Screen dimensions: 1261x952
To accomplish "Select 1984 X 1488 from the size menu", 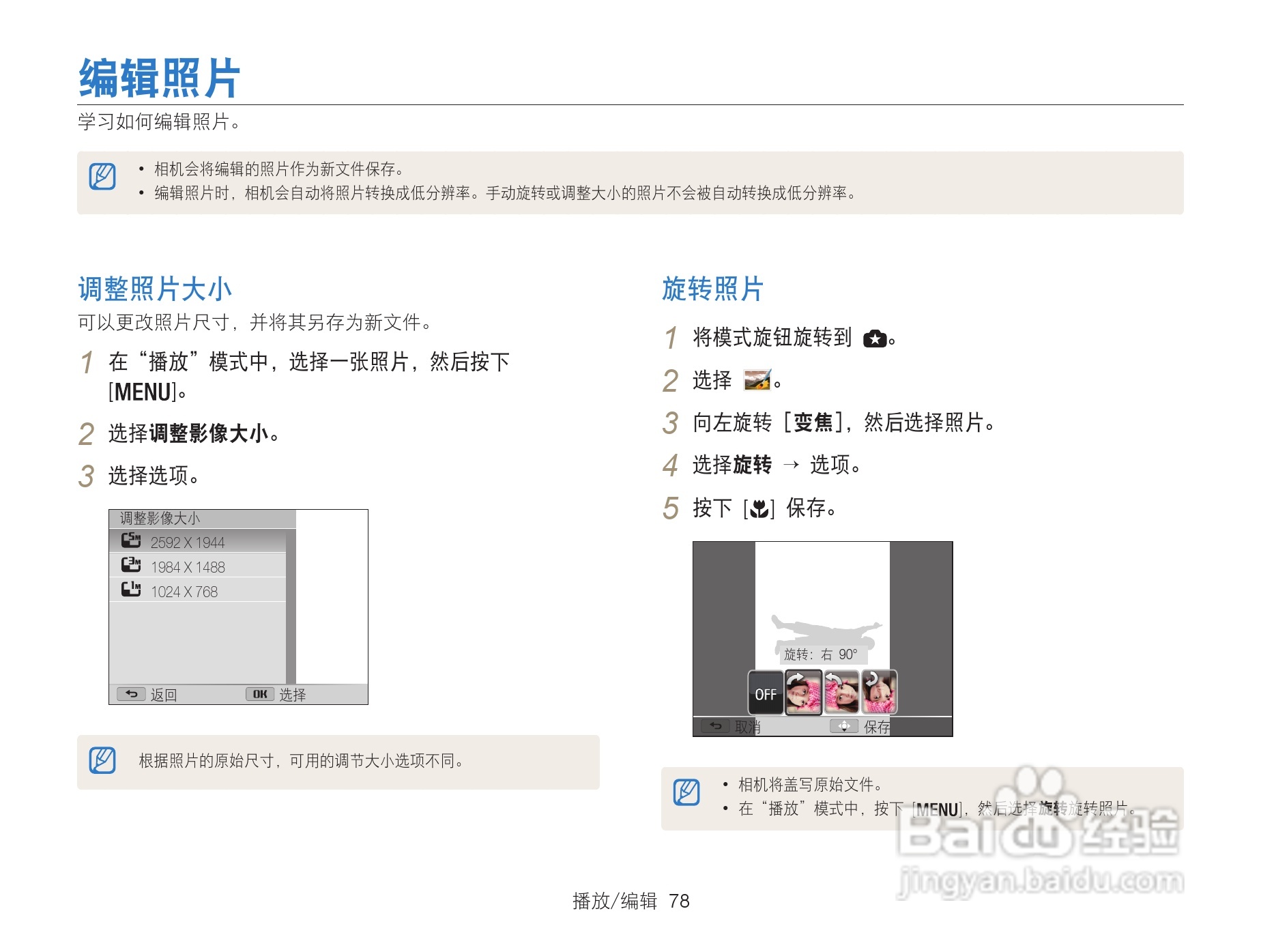I will point(188,566).
